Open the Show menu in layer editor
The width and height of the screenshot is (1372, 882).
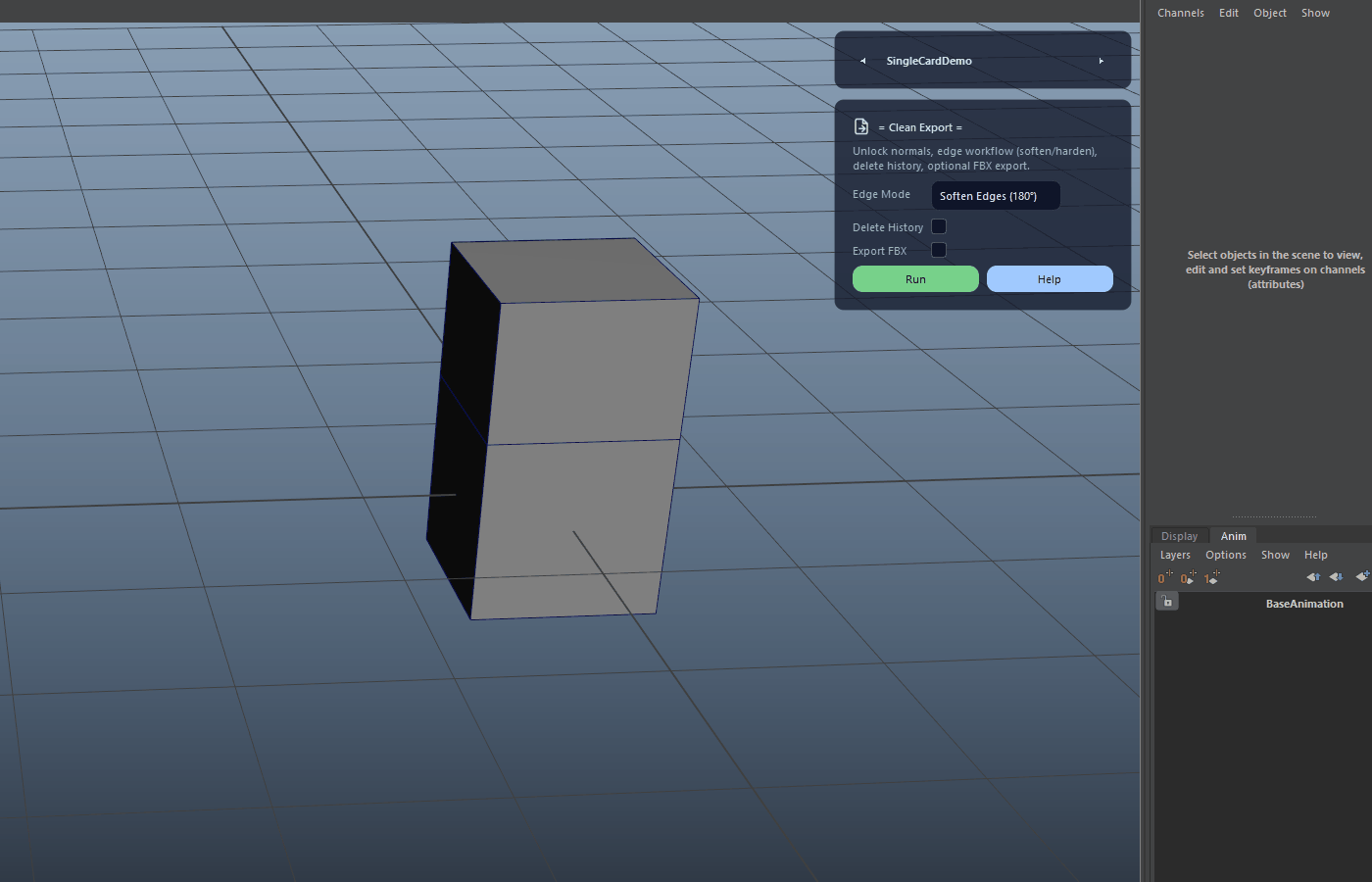1275,555
